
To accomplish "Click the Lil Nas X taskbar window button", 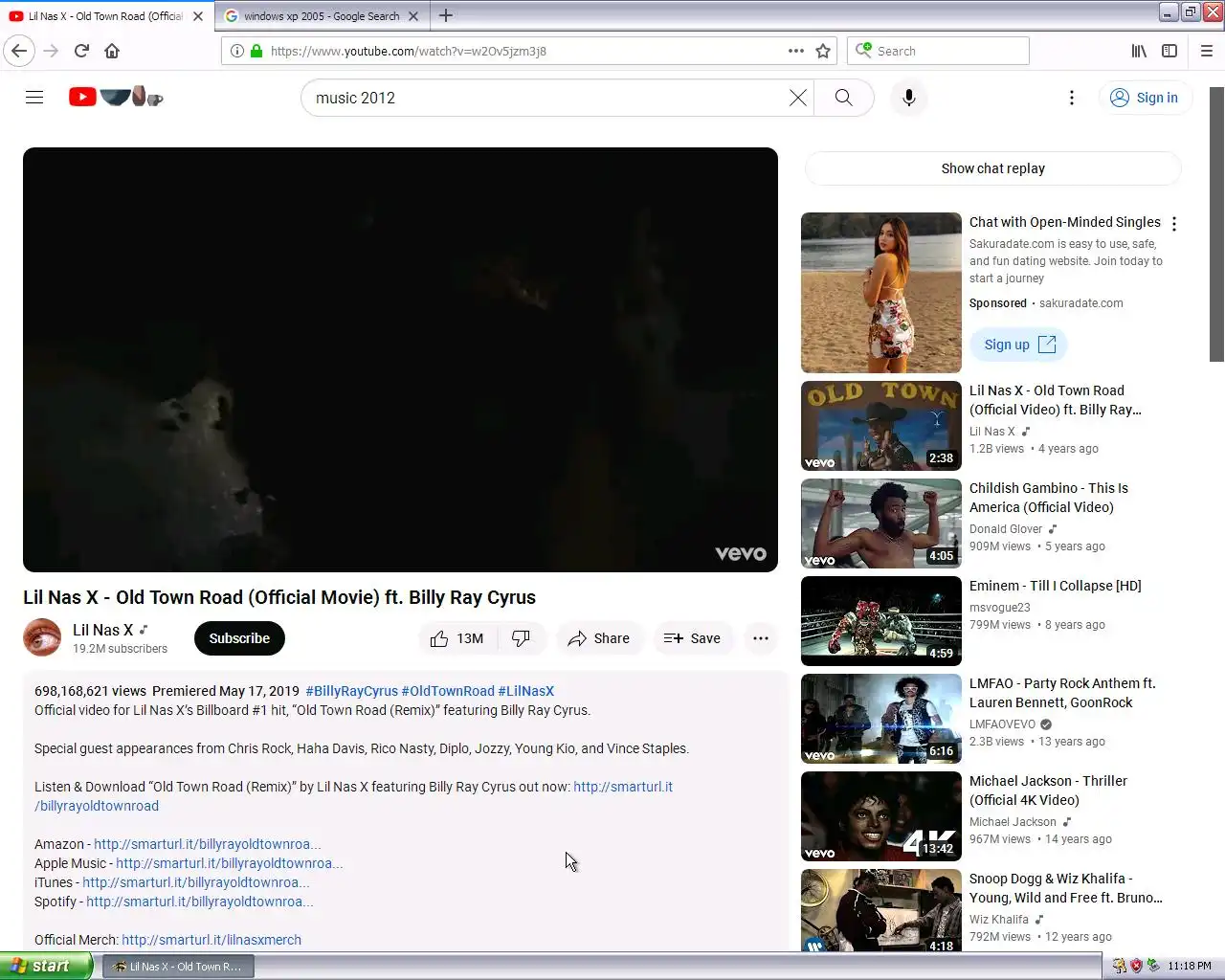I will pyautogui.click(x=178, y=967).
